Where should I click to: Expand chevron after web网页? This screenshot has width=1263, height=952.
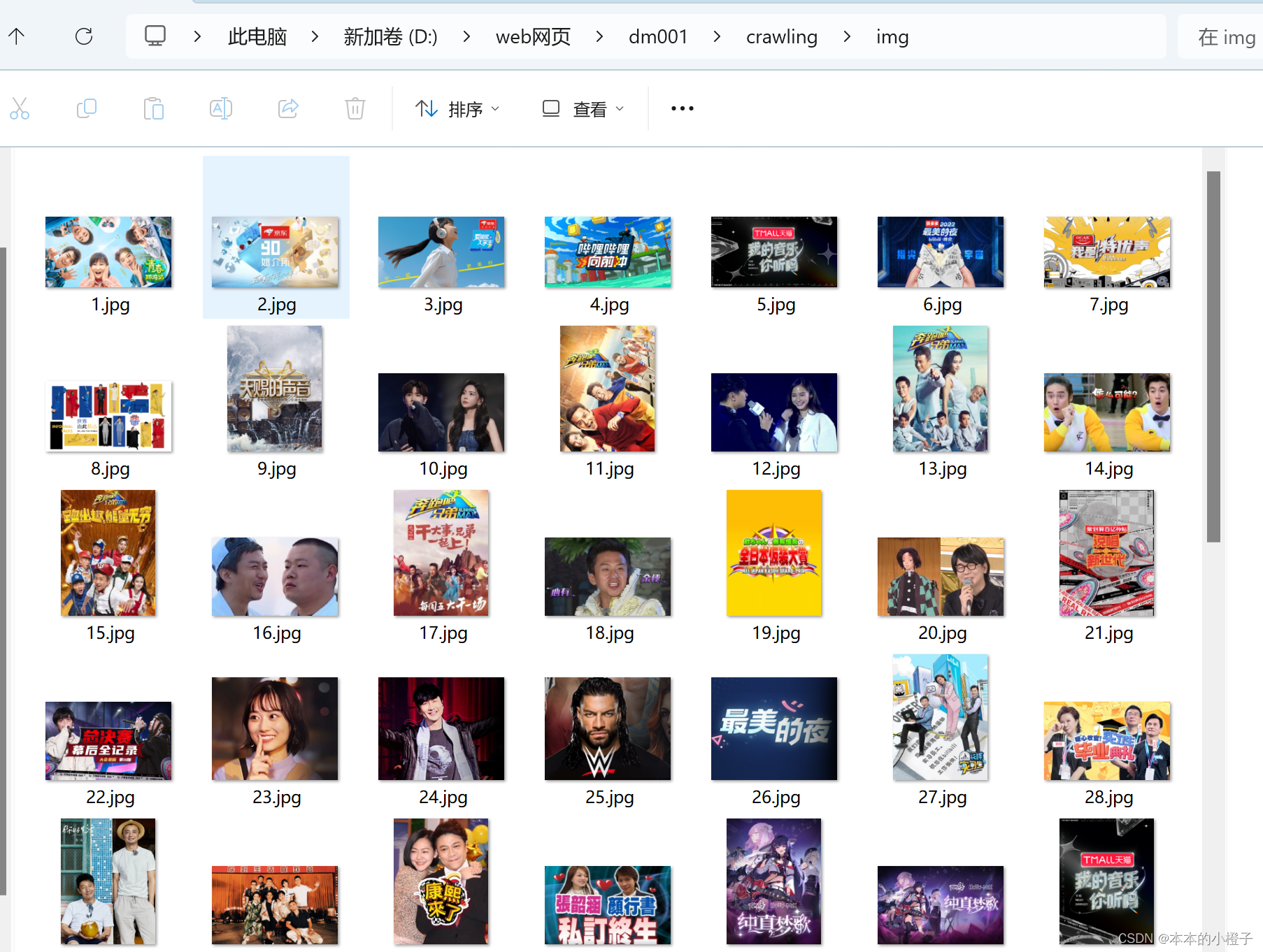point(599,36)
